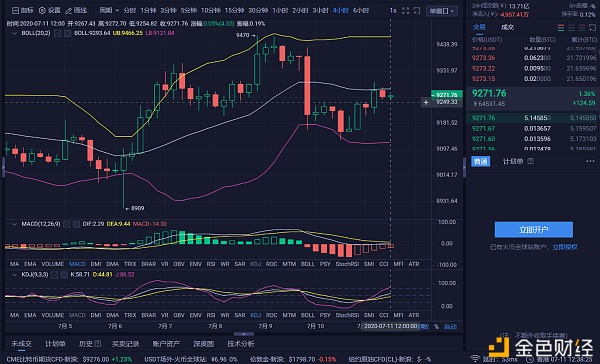Open the 深度图 depth chart tab
The height and width of the screenshot is (364, 600).
click(204, 344)
